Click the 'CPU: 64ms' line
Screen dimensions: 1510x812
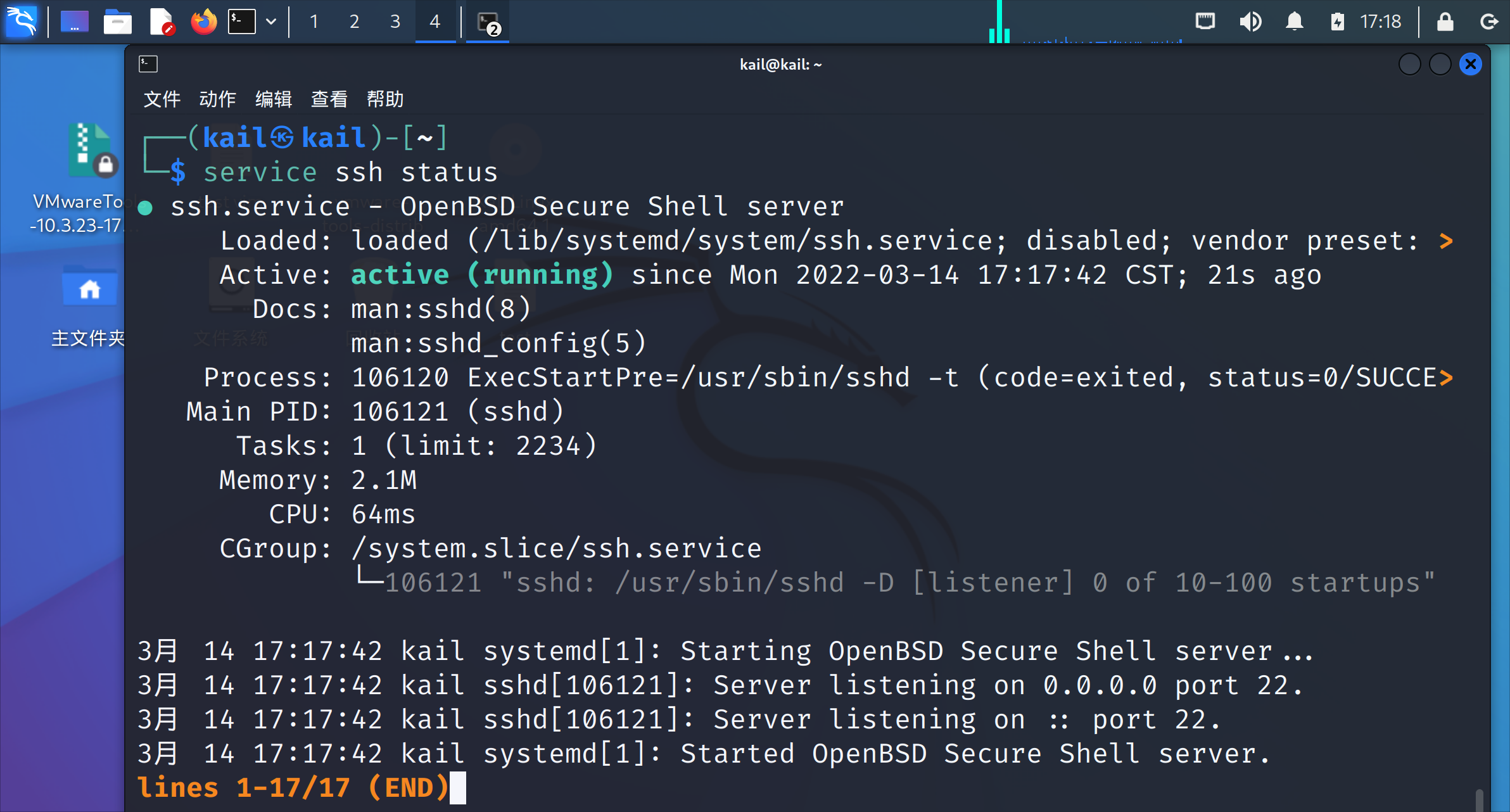click(342, 514)
